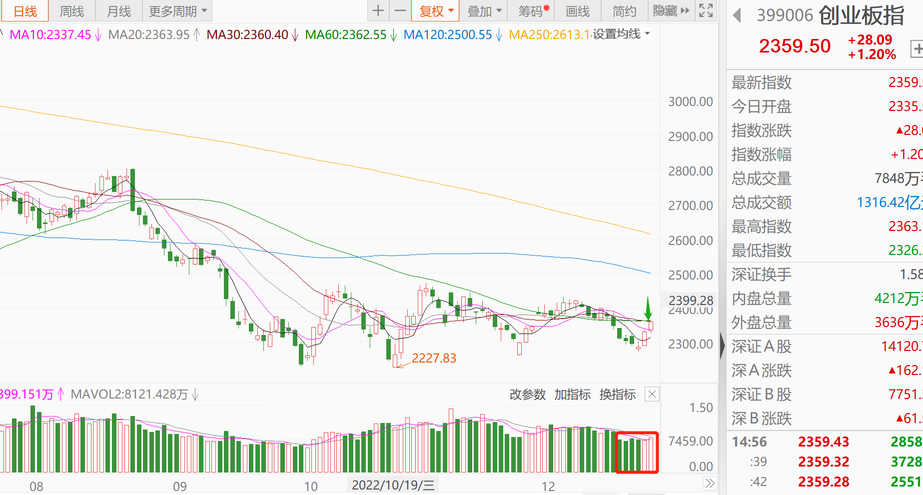The height and width of the screenshot is (495, 923).
Task: Click 最高指数 row
Action: coord(826,227)
